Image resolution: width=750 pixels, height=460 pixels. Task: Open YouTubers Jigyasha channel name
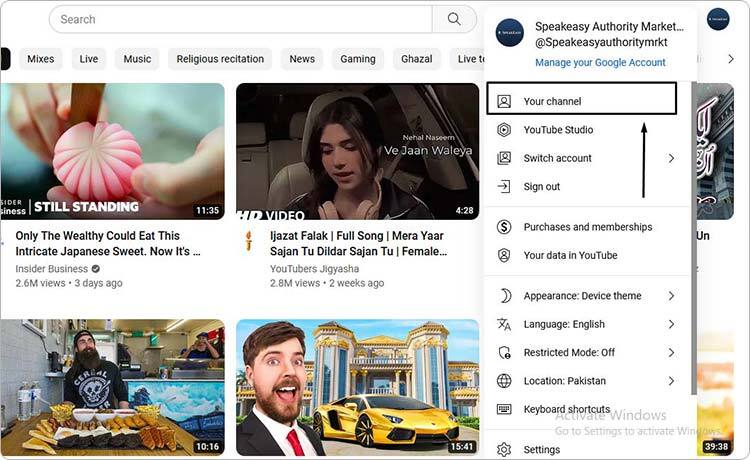pos(314,269)
